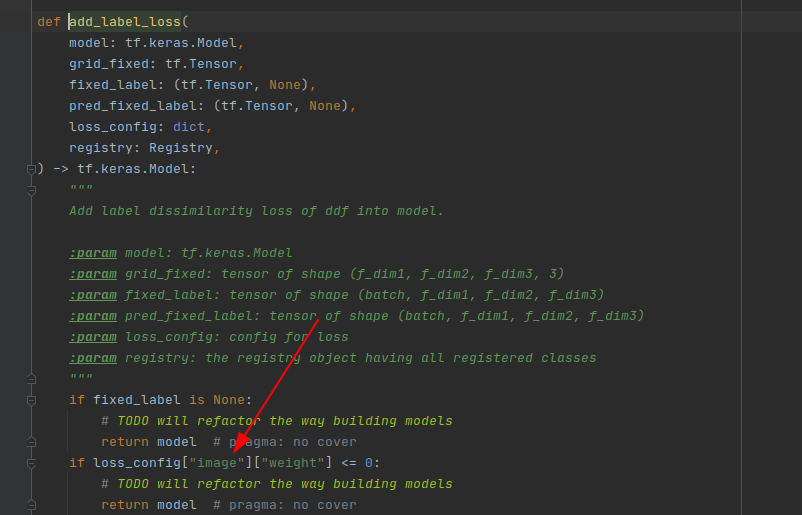Click the "Add label dissimilarity loss of ddf" docstring line

[x=256, y=211]
